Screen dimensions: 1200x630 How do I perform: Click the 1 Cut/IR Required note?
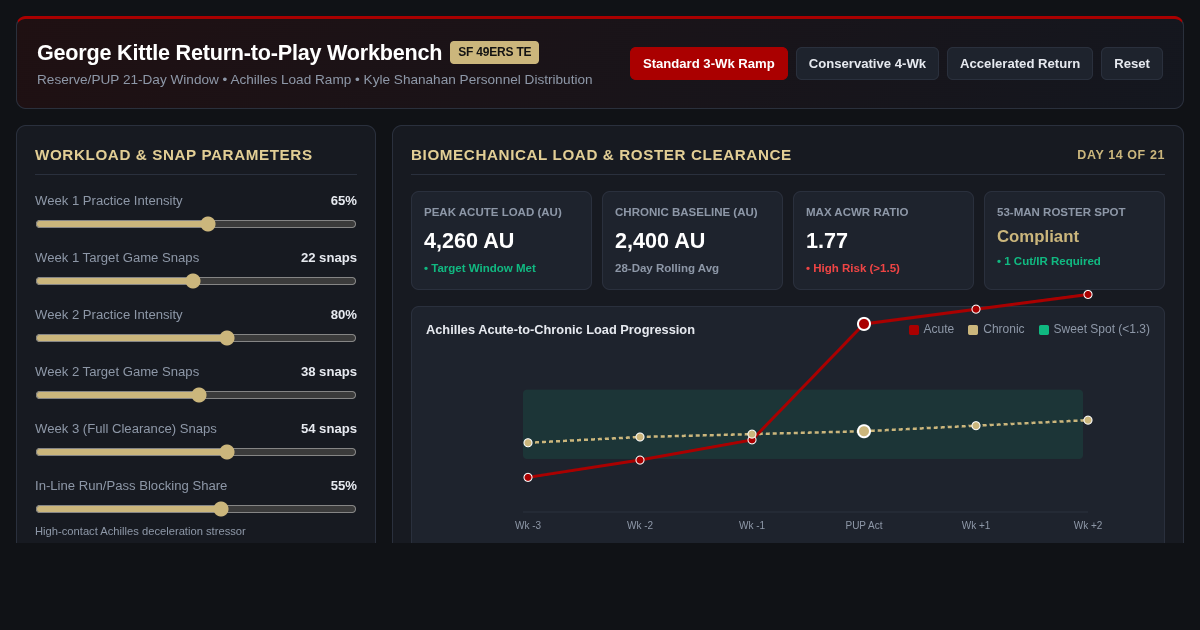click(x=1049, y=261)
